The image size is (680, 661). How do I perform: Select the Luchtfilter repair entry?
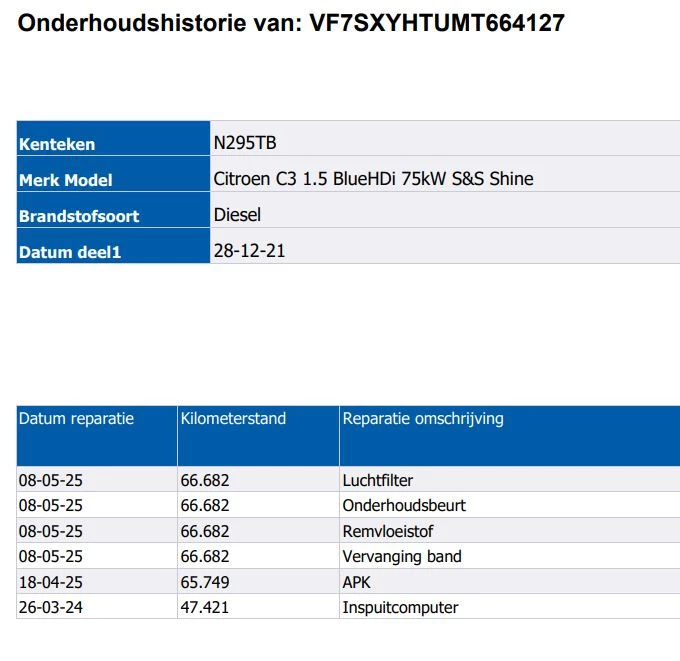(378, 481)
